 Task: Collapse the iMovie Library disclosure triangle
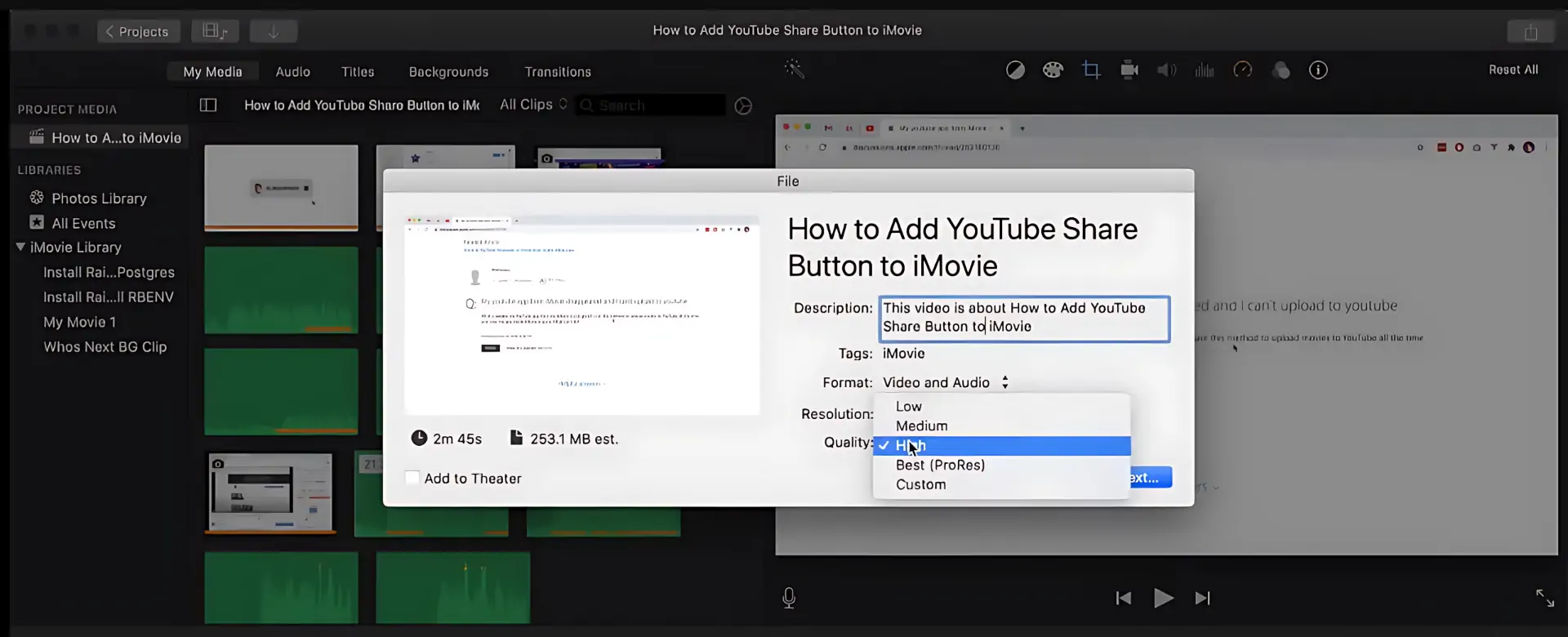[20, 247]
